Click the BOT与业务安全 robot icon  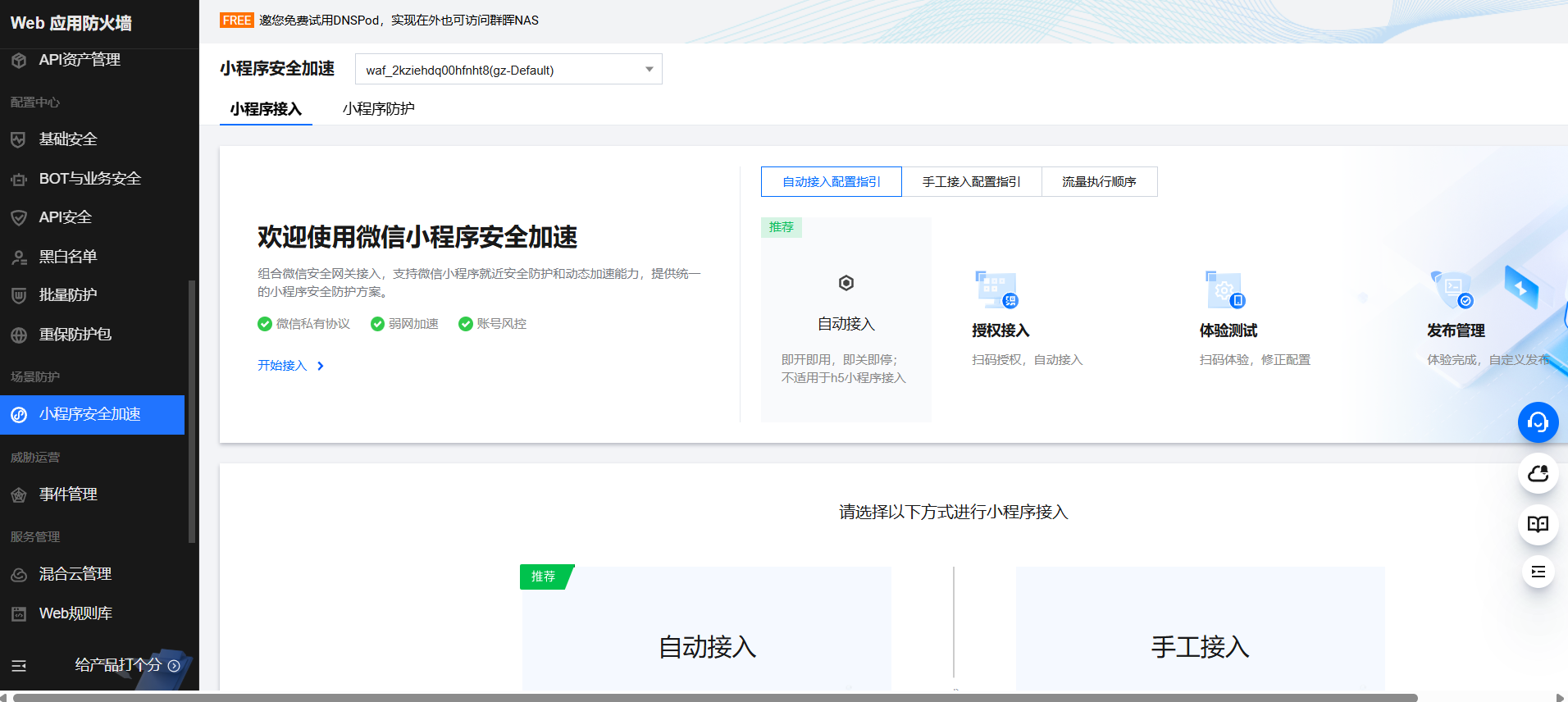click(x=19, y=179)
